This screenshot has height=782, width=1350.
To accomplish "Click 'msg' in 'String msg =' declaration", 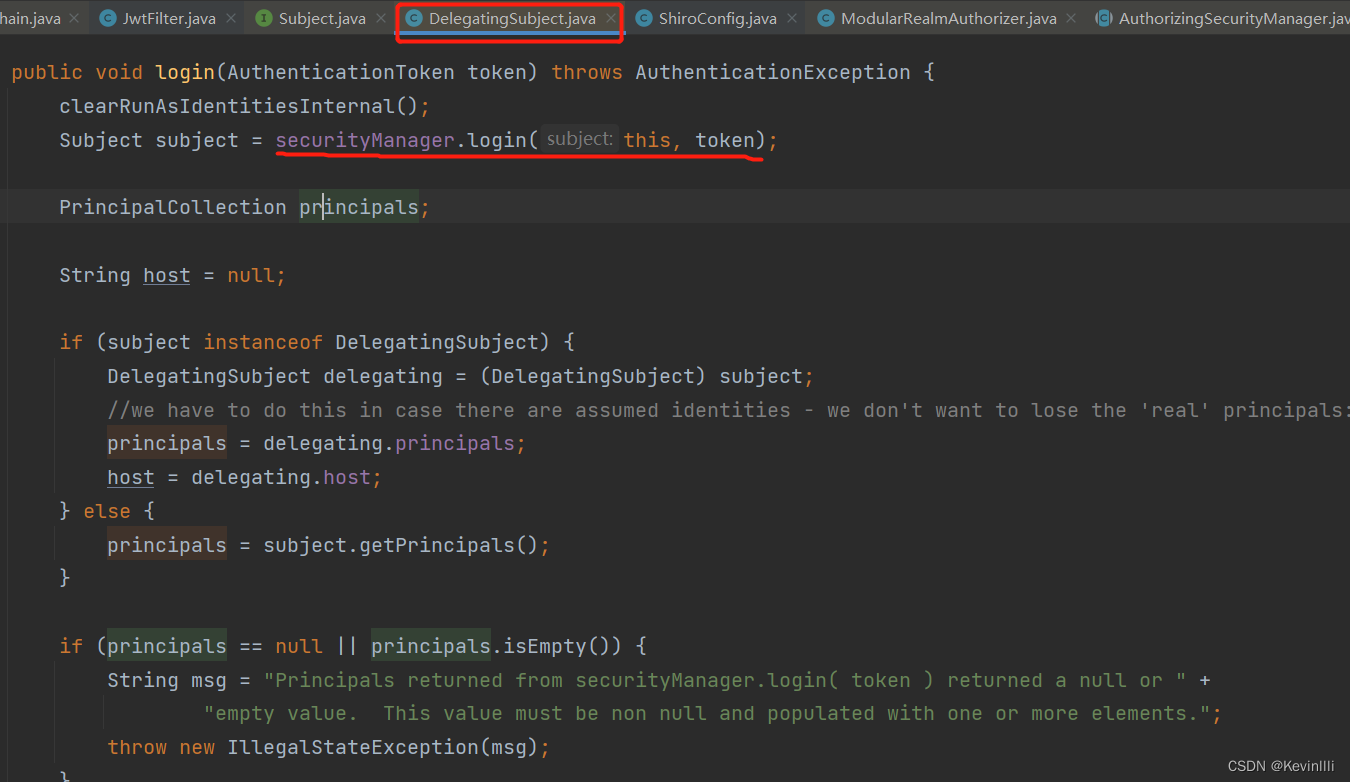I will [x=209, y=680].
